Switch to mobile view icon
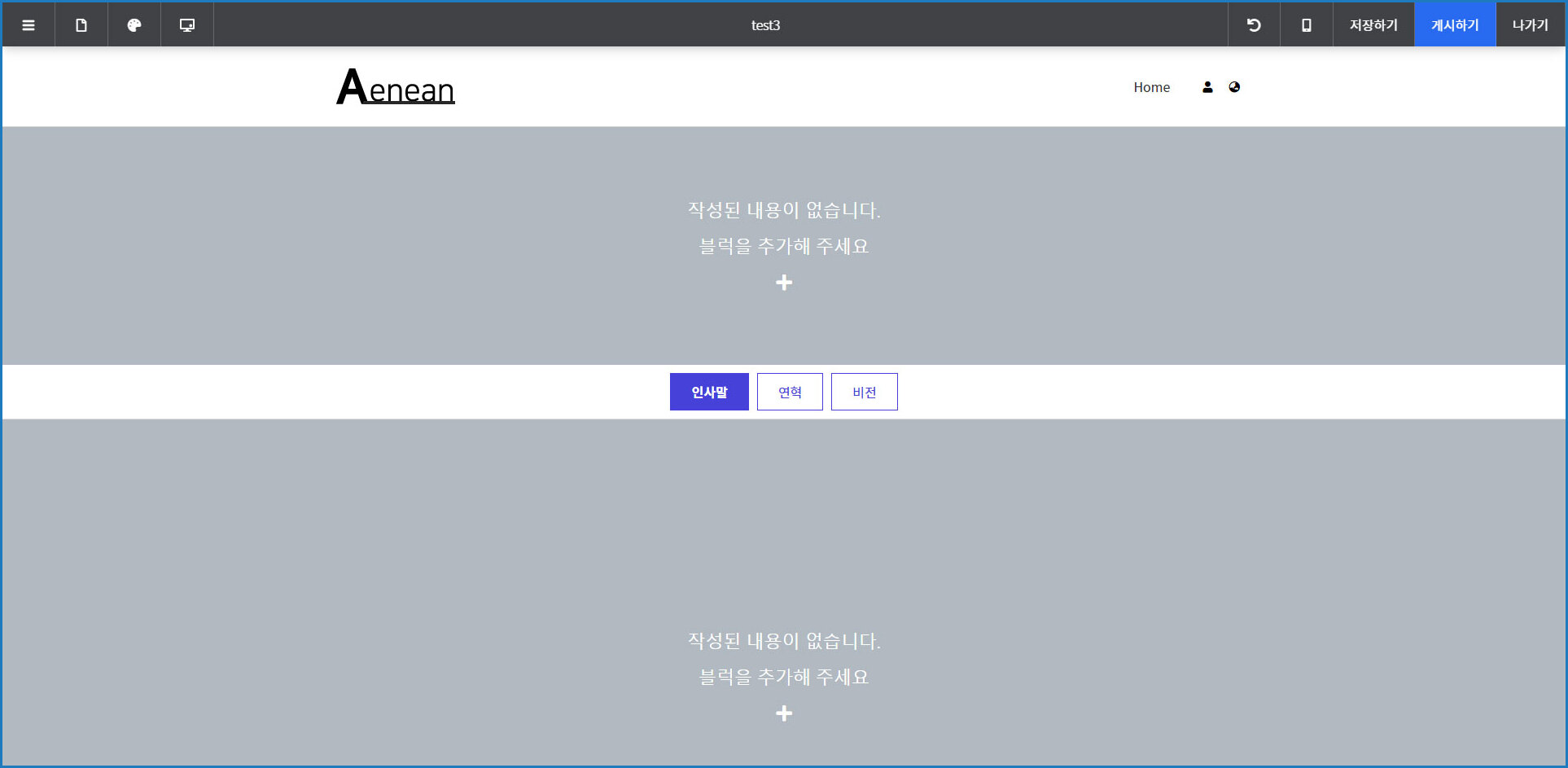Screen dimensions: 1568x768 pyautogui.click(x=1306, y=25)
